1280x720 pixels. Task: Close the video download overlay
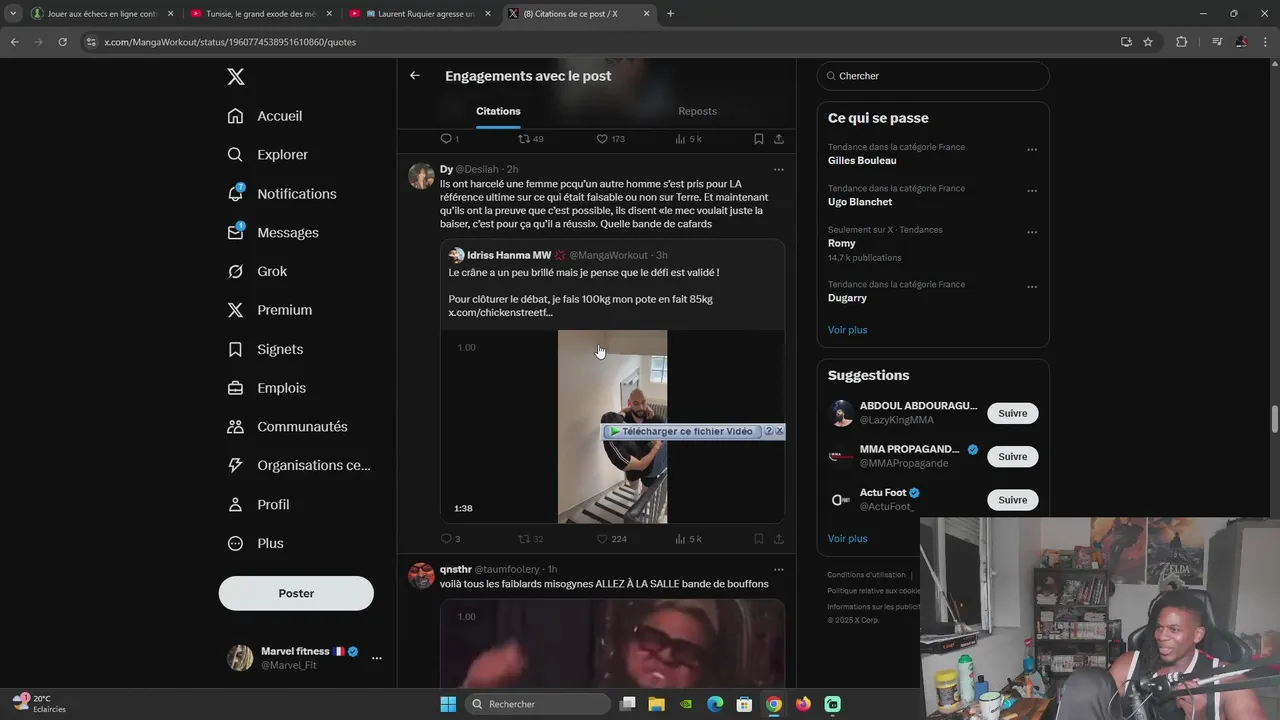(x=779, y=431)
